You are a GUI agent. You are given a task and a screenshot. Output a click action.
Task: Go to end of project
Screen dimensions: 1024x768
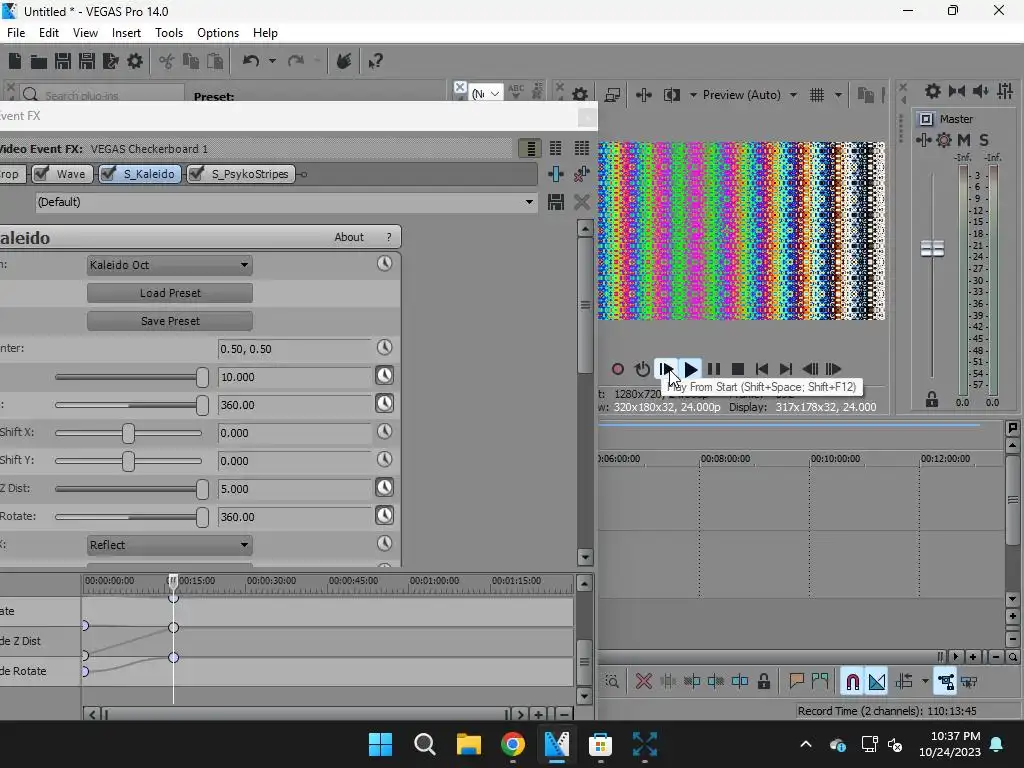pyautogui.click(x=786, y=369)
